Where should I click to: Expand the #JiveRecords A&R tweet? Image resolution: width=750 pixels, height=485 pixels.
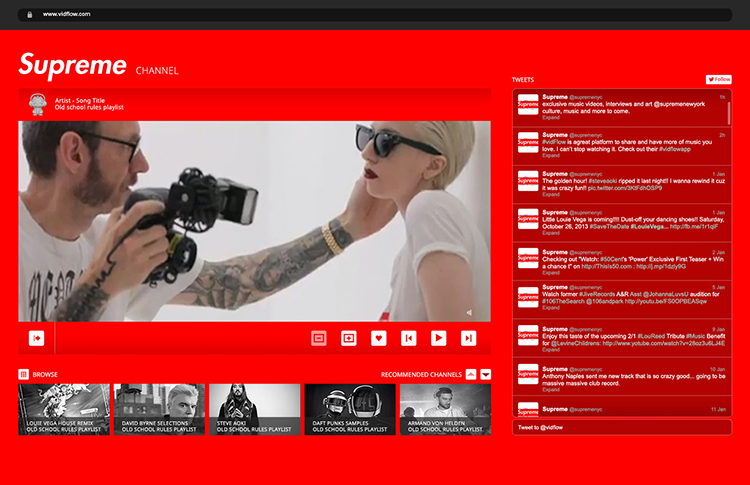coord(551,308)
